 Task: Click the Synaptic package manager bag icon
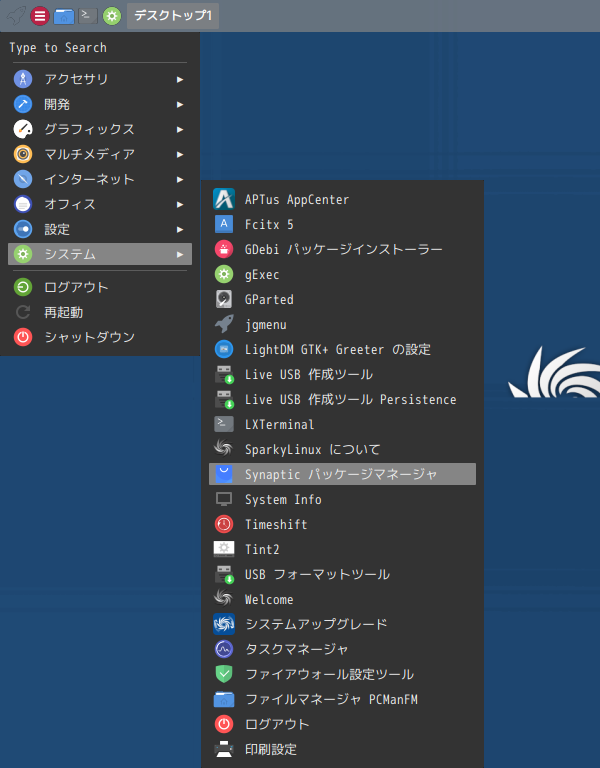[224, 474]
